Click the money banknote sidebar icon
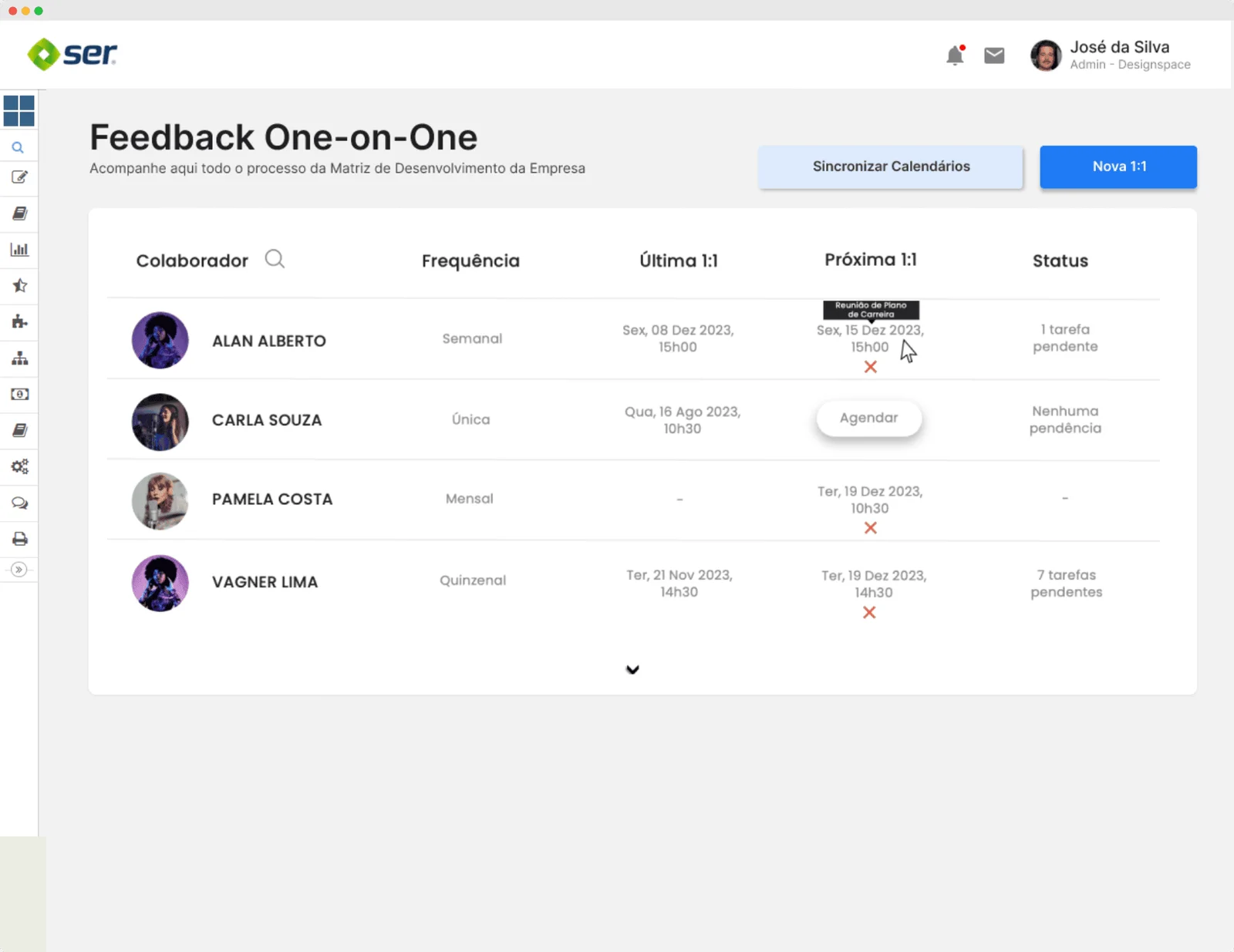Viewport: 1234px width, 952px height. (19, 395)
